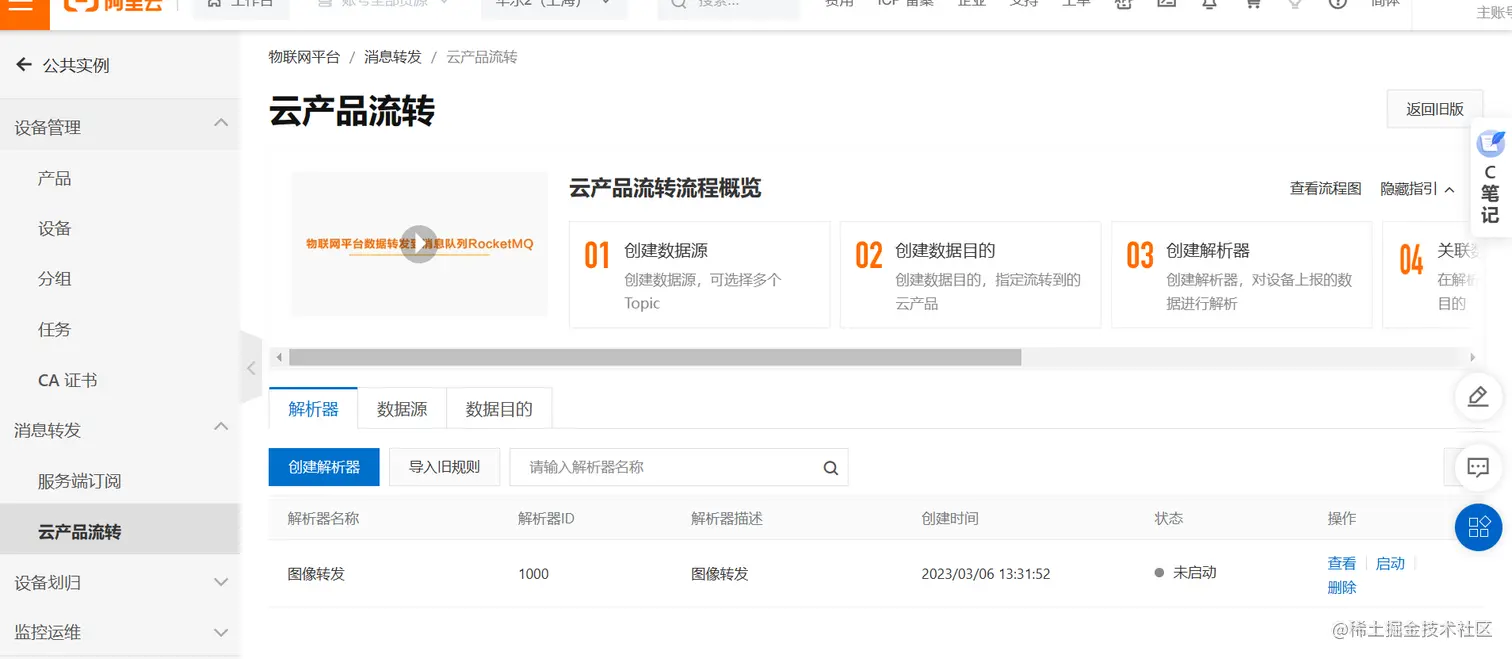Click the search magnifier icon in parser search

point(830,467)
